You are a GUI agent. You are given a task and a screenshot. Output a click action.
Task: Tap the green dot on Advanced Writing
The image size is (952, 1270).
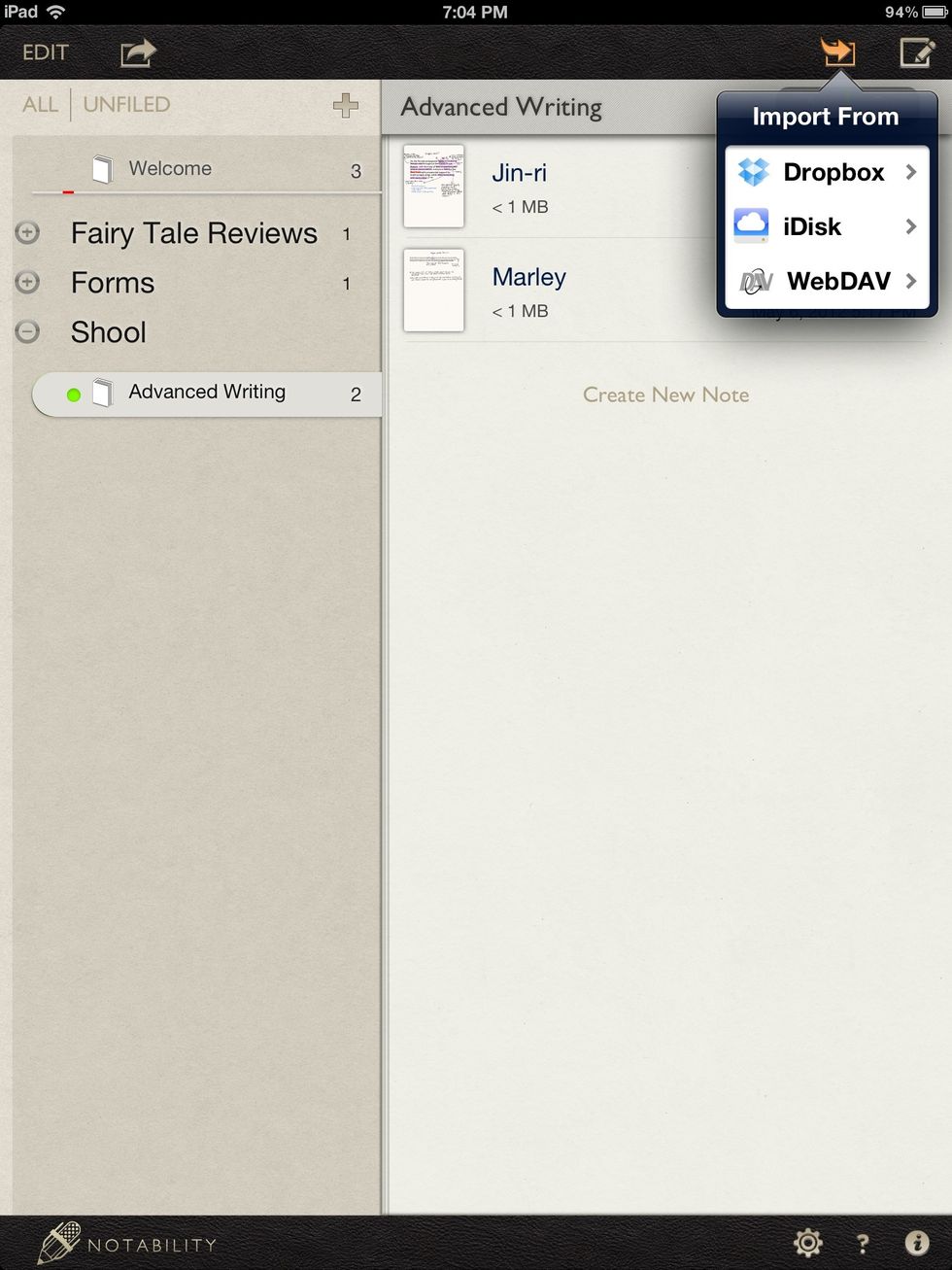tap(73, 395)
